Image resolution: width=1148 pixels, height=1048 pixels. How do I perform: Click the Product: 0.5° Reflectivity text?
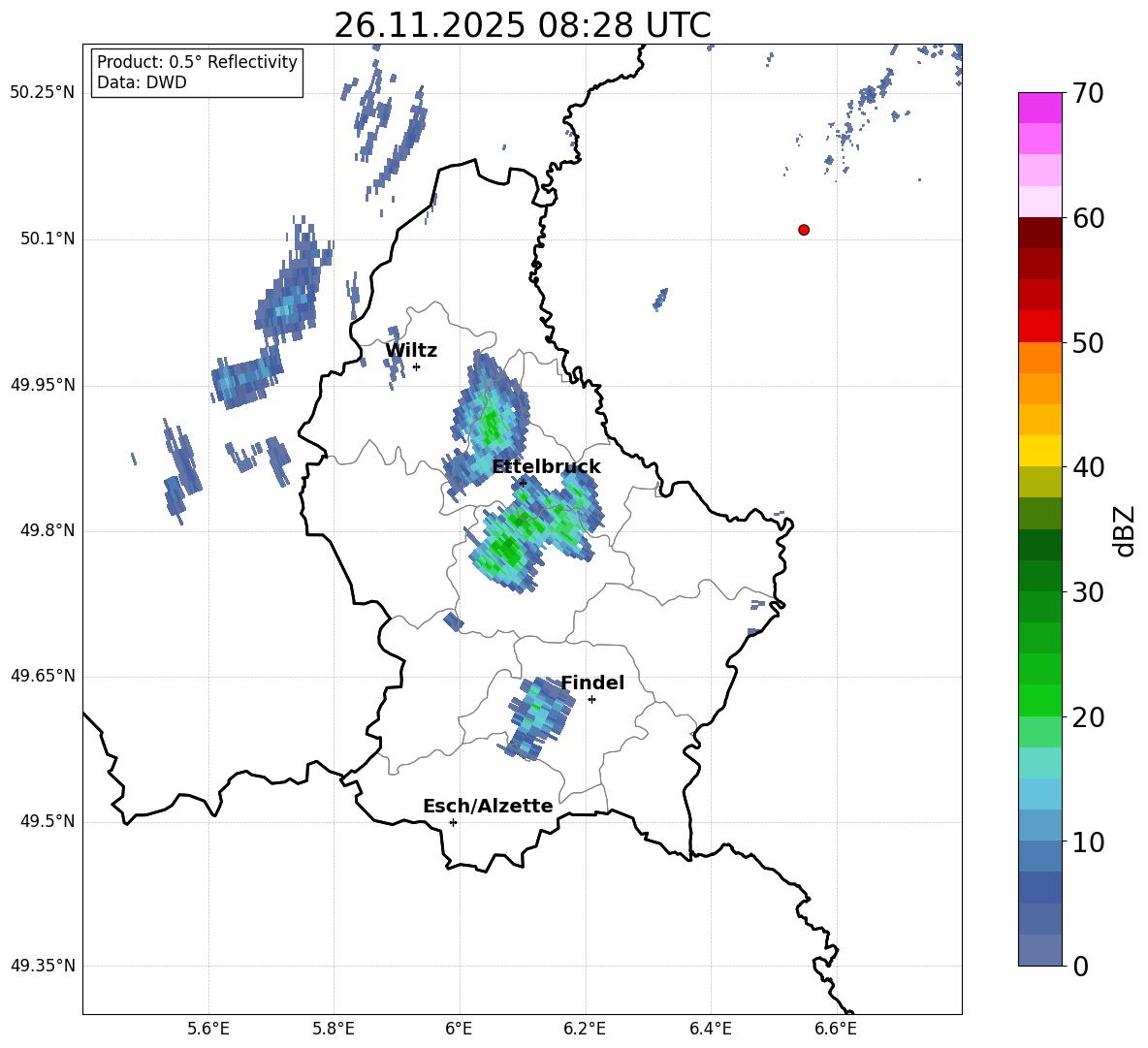click(197, 62)
